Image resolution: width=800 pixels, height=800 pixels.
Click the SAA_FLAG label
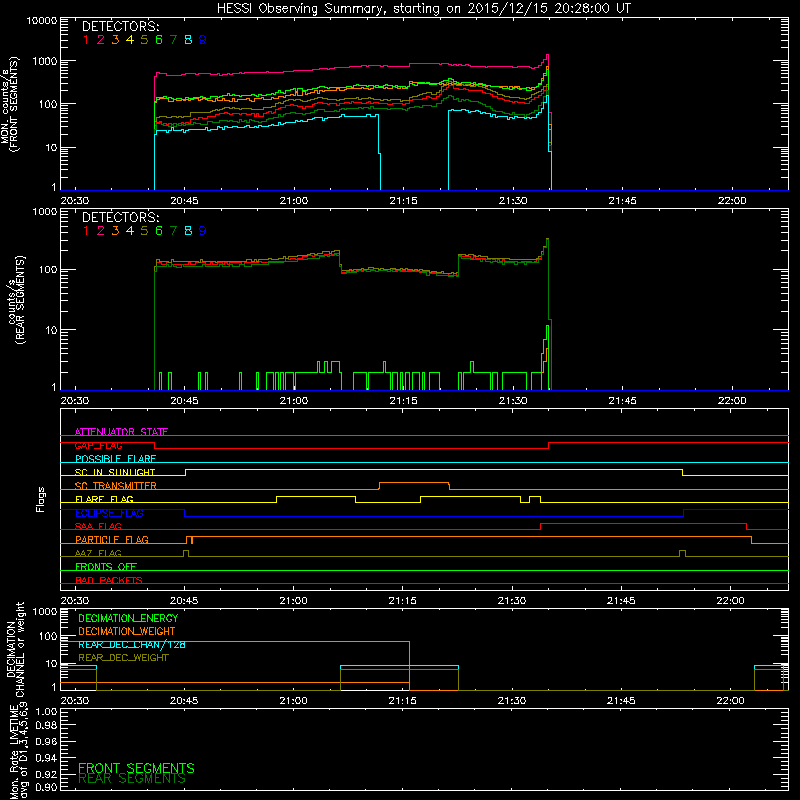point(98,526)
